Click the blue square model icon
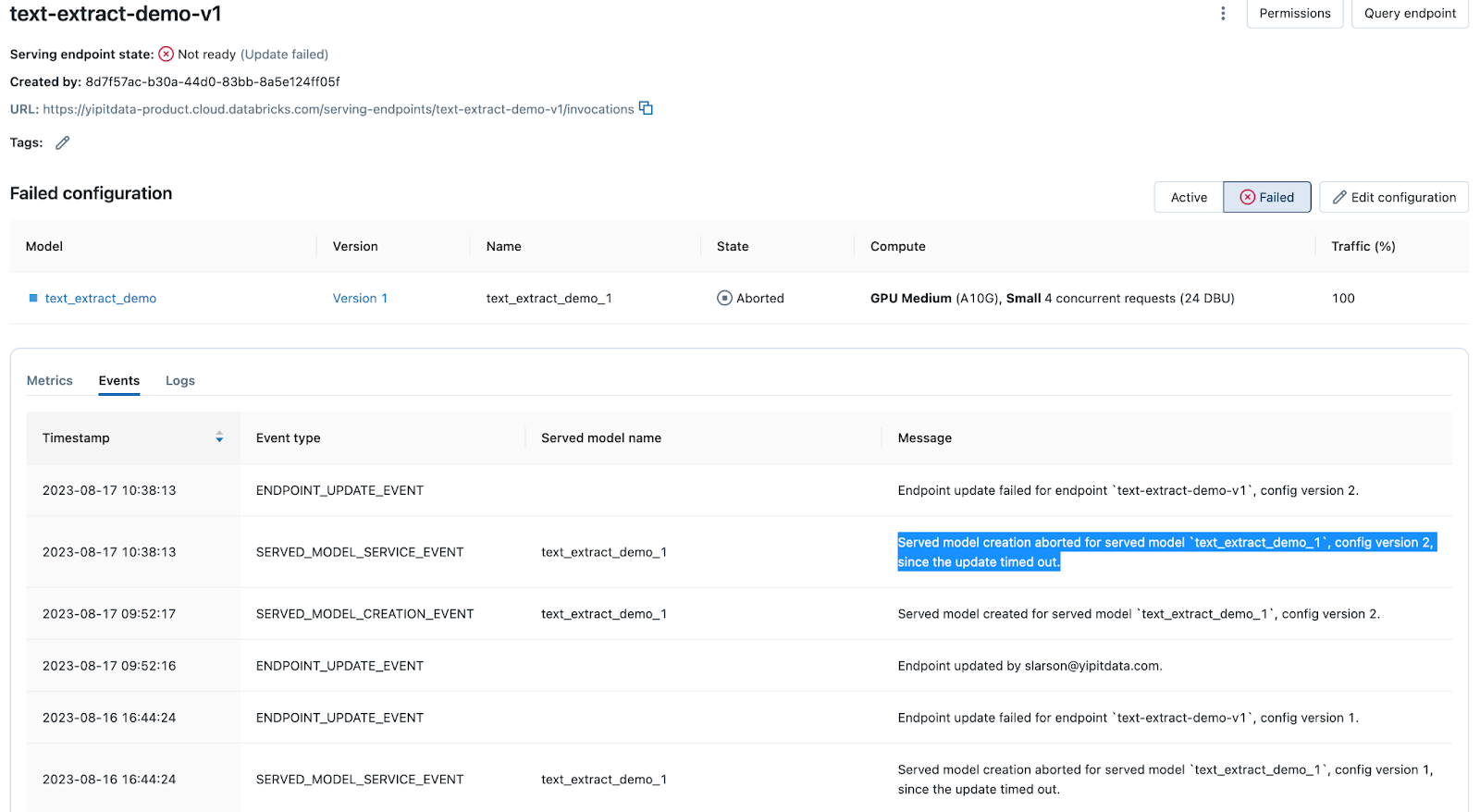The image size is (1480, 812). point(33,298)
